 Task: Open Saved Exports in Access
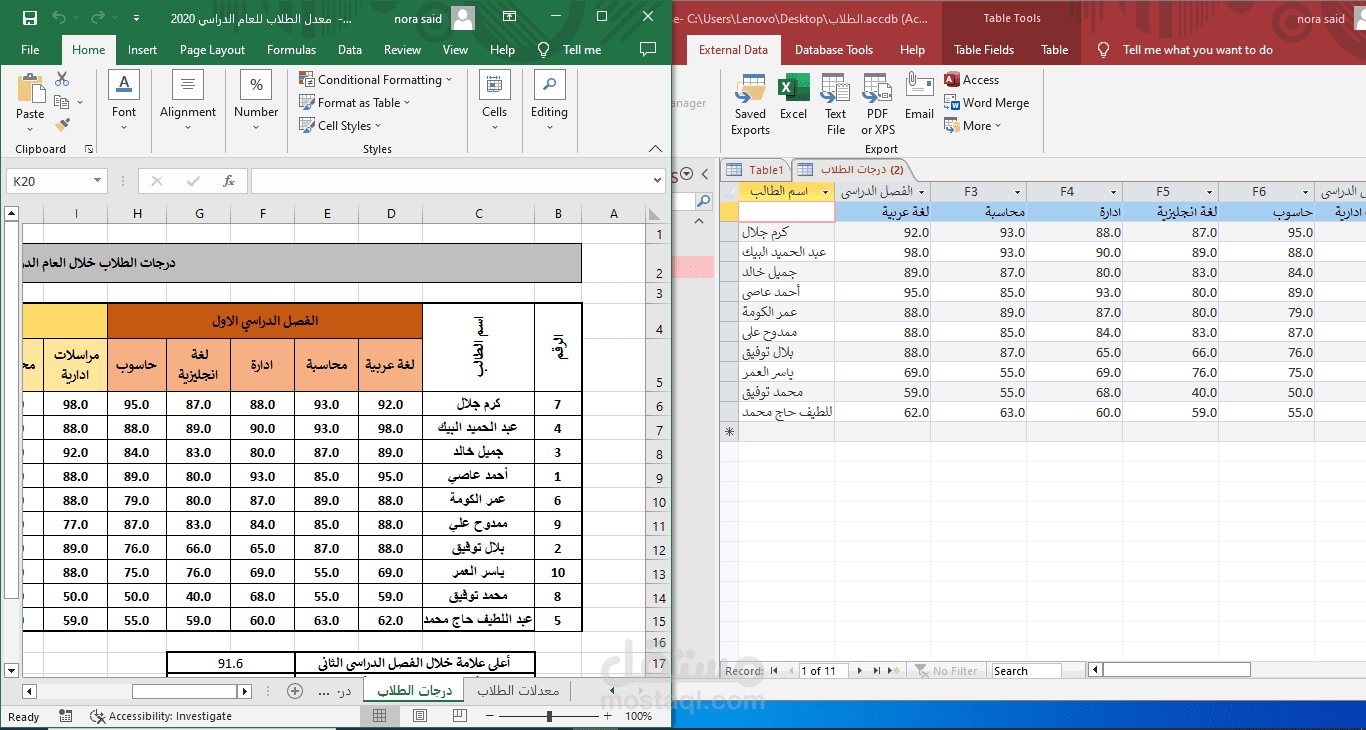750,105
